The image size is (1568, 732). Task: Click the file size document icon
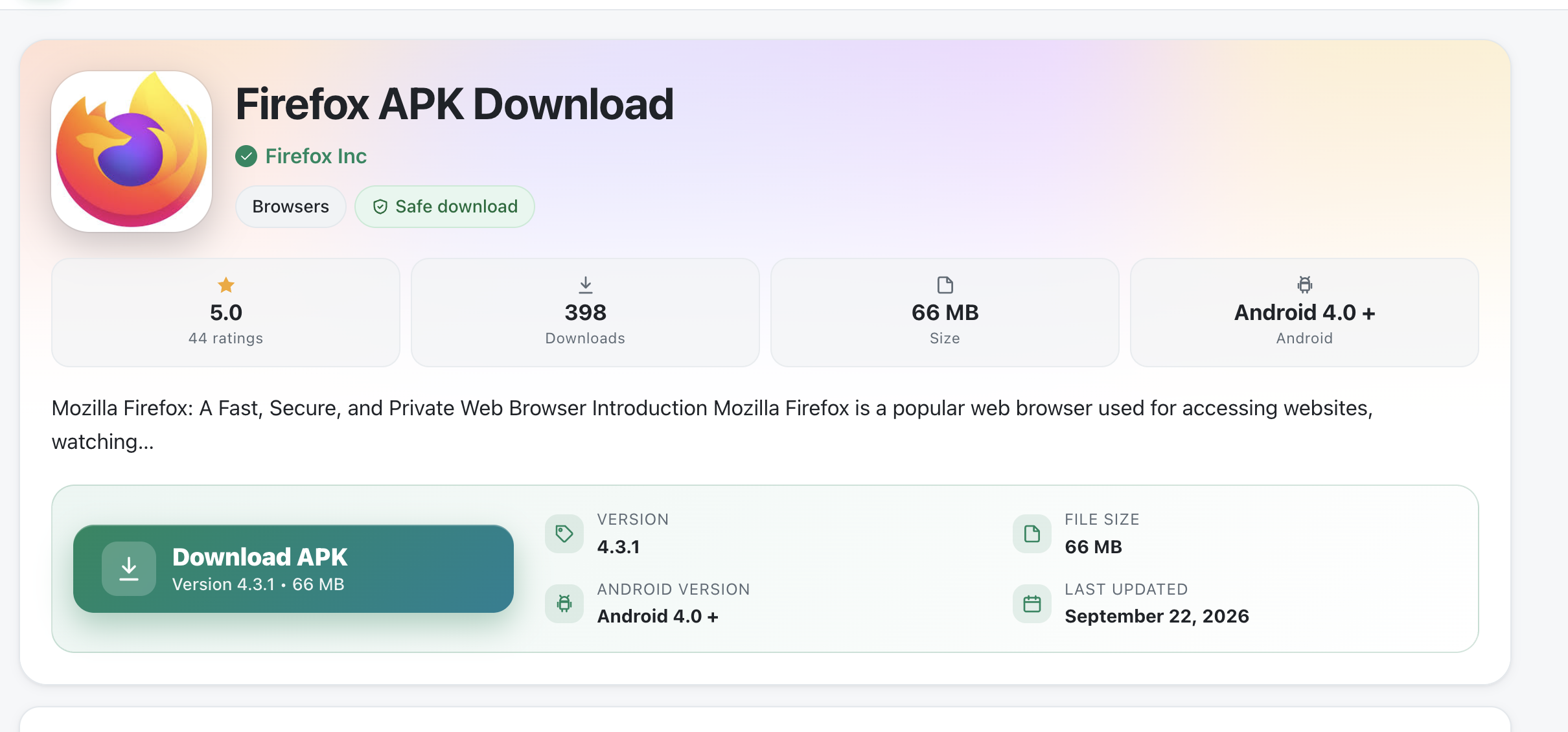(x=1032, y=534)
